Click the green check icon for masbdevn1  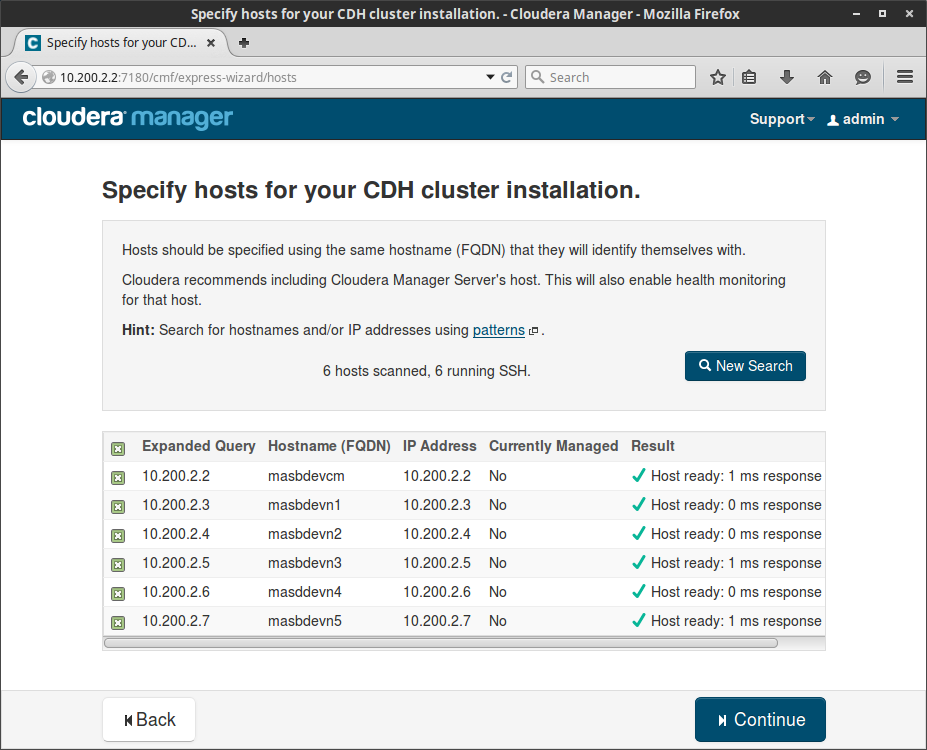coord(638,504)
